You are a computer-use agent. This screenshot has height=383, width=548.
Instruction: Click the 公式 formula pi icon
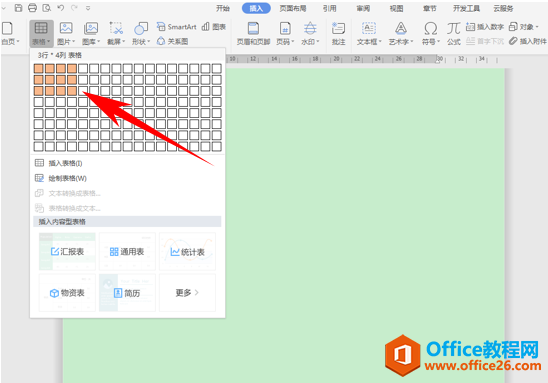453,28
